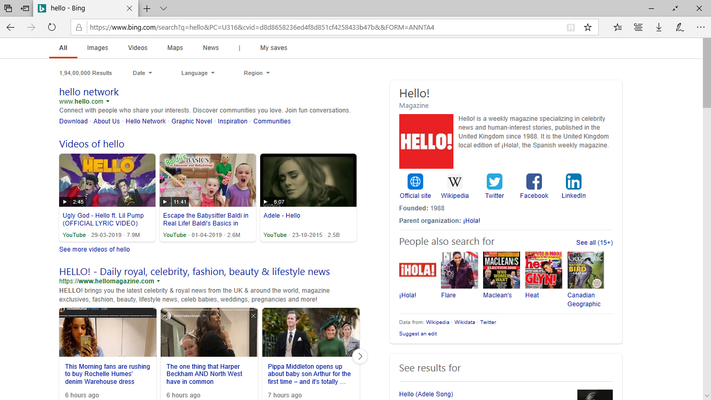
Task: Switch to the Videos tab
Action: point(137,48)
